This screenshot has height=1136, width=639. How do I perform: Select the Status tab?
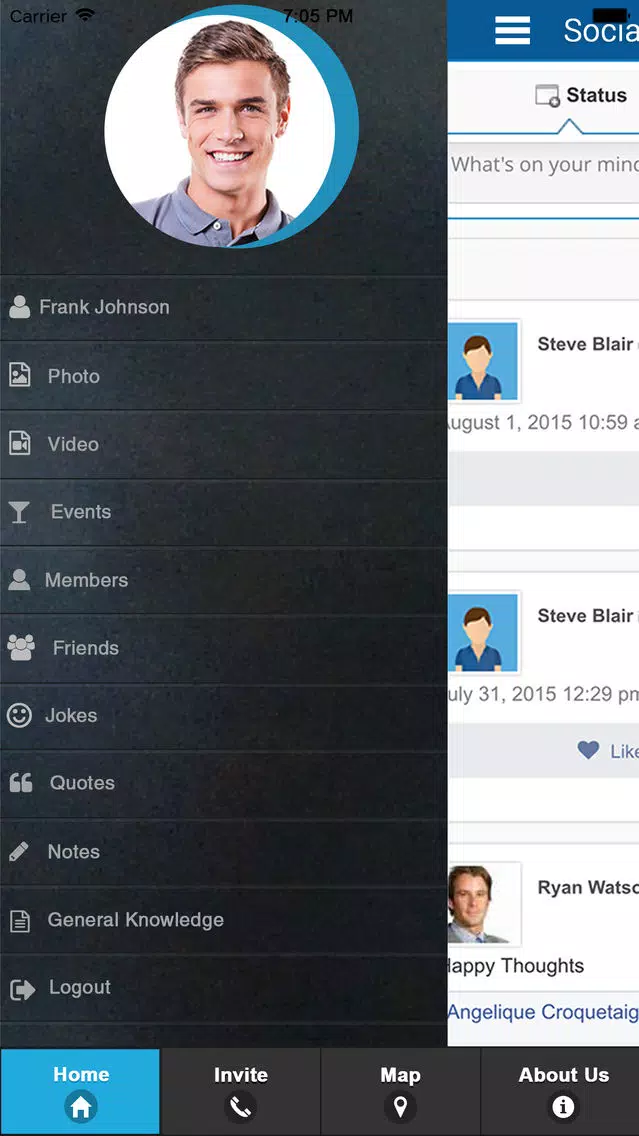point(580,96)
